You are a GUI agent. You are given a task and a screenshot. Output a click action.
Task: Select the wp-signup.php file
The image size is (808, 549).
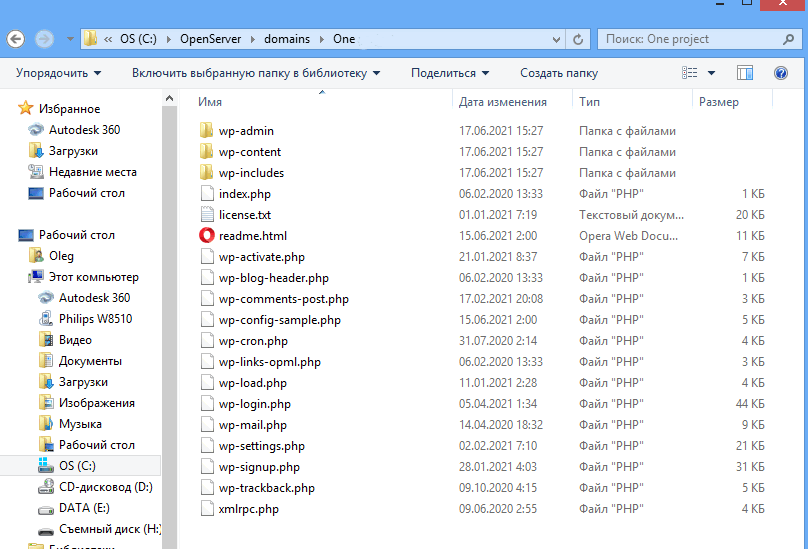coord(259,467)
